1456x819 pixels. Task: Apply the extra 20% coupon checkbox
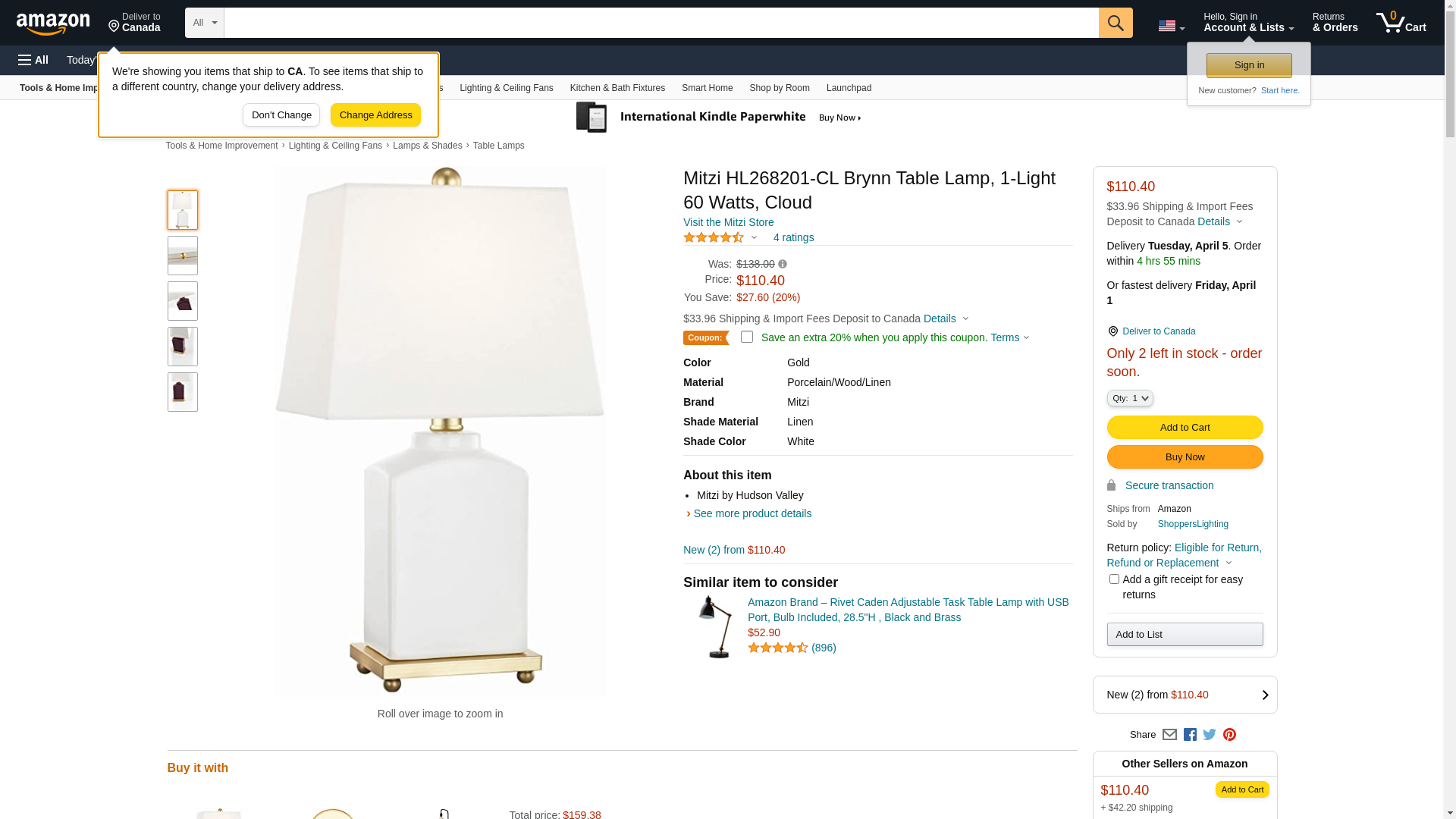747,337
